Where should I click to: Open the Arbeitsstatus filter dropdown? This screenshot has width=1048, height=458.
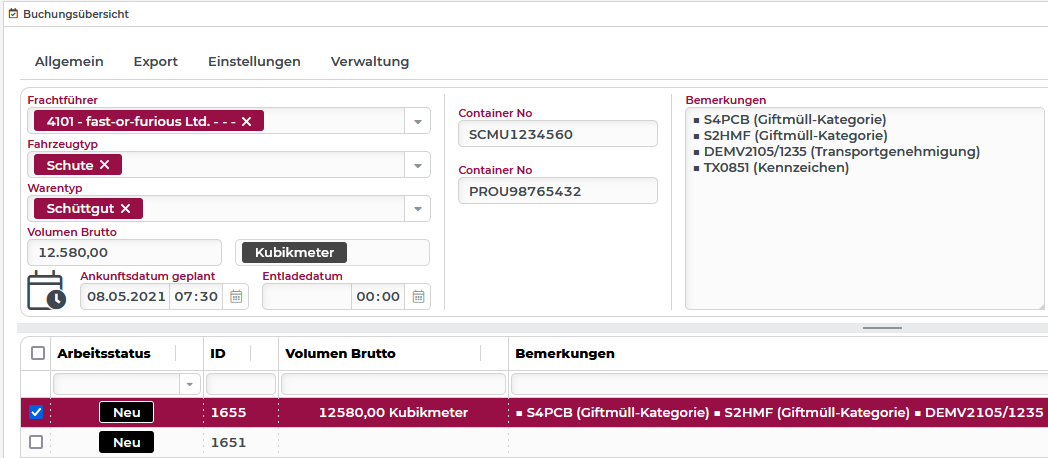(x=189, y=384)
